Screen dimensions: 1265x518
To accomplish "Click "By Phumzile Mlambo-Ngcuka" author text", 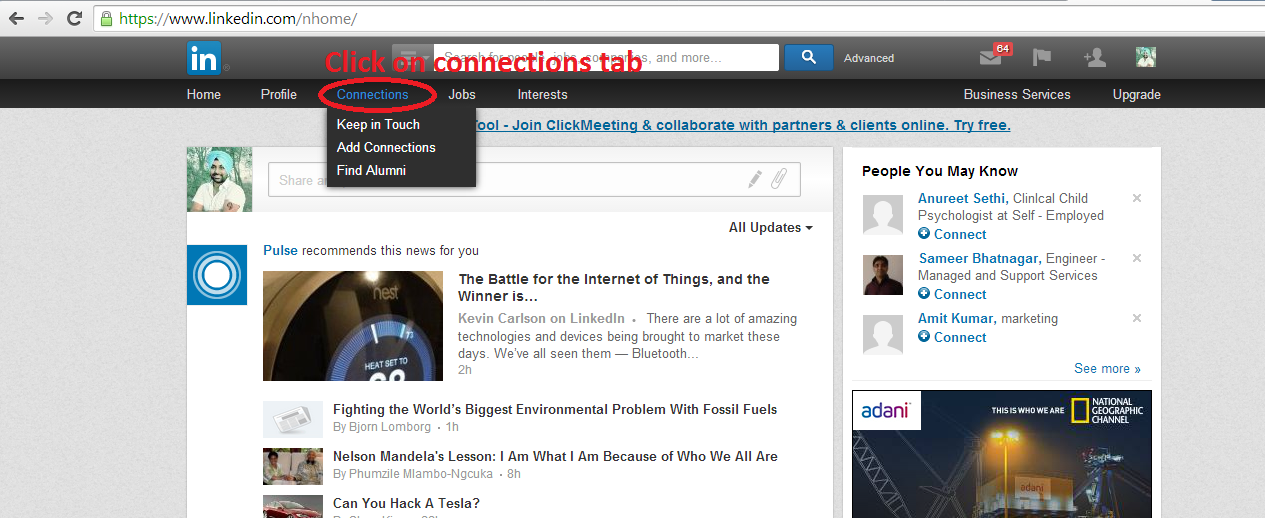I will [413, 474].
